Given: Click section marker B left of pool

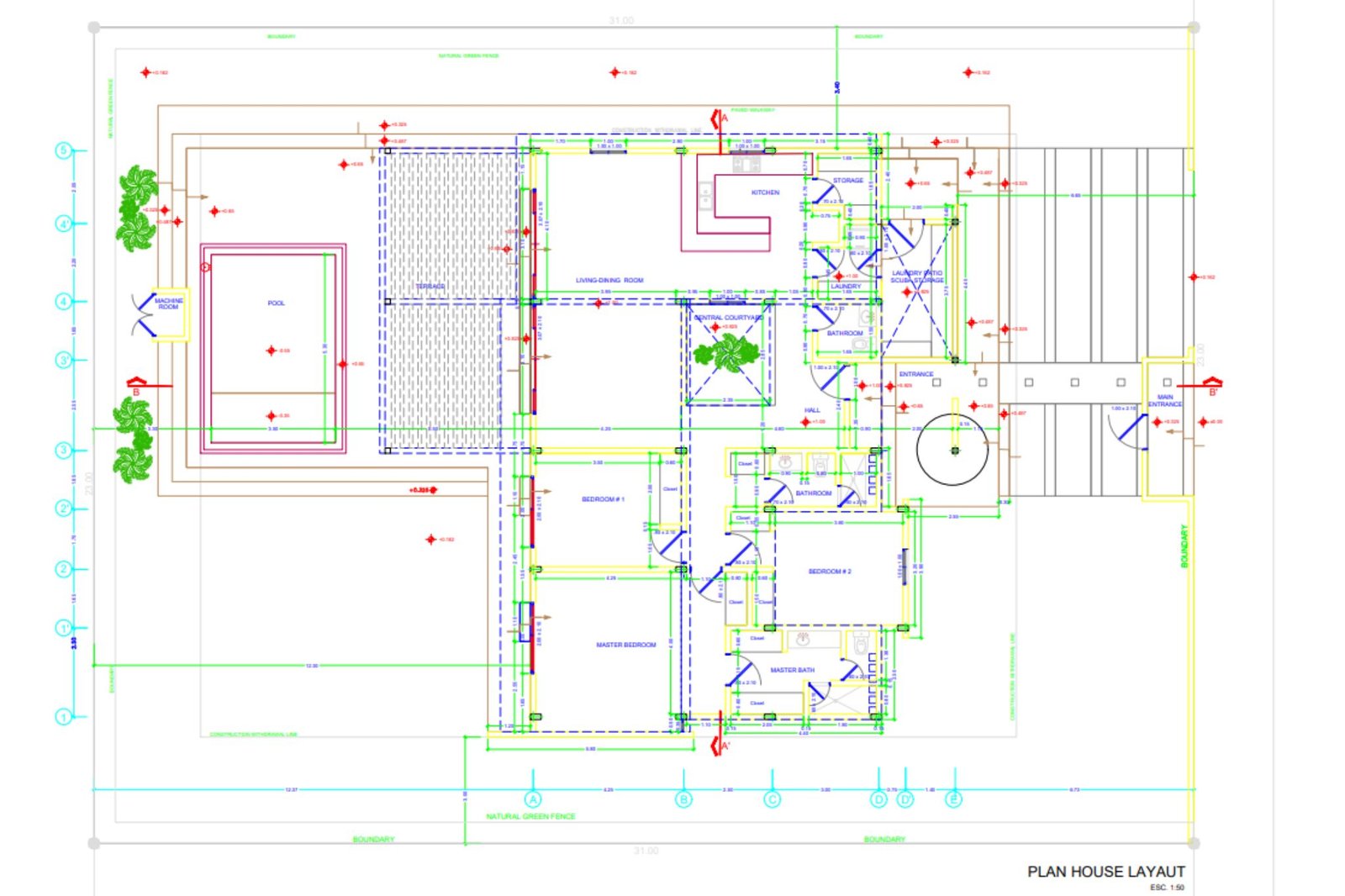Looking at the screenshot, I should pos(135,387).
